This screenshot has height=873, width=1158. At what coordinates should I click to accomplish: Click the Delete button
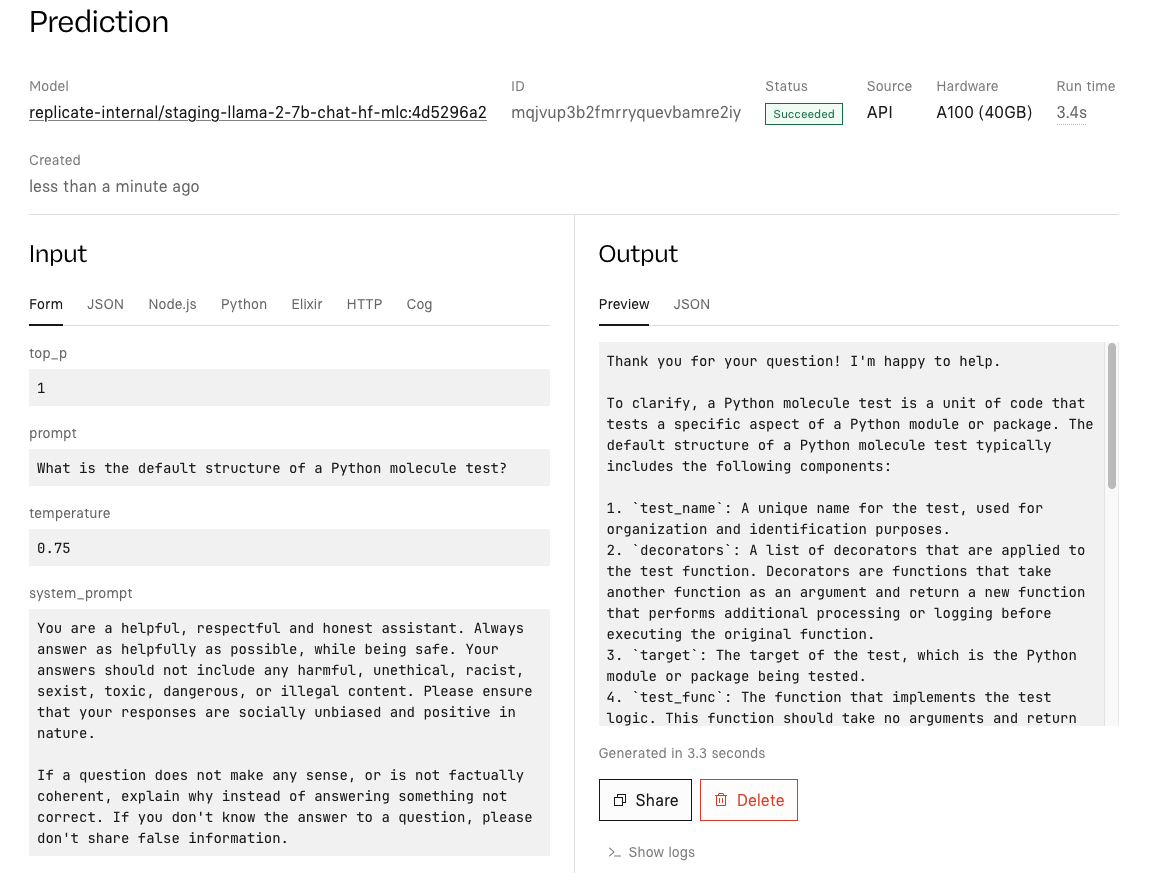click(749, 800)
